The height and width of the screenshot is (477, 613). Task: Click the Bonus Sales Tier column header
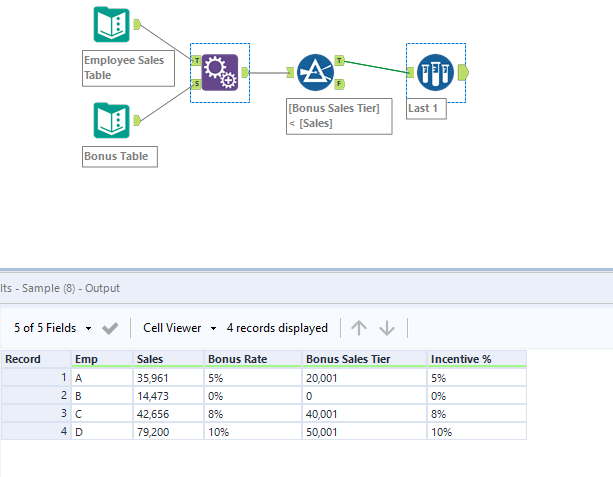[350, 359]
